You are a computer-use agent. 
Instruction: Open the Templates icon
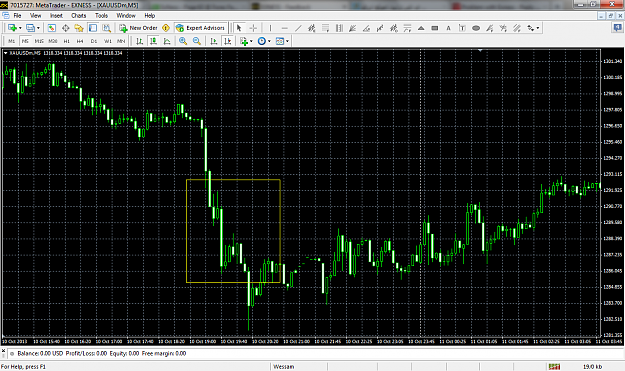tap(280, 41)
